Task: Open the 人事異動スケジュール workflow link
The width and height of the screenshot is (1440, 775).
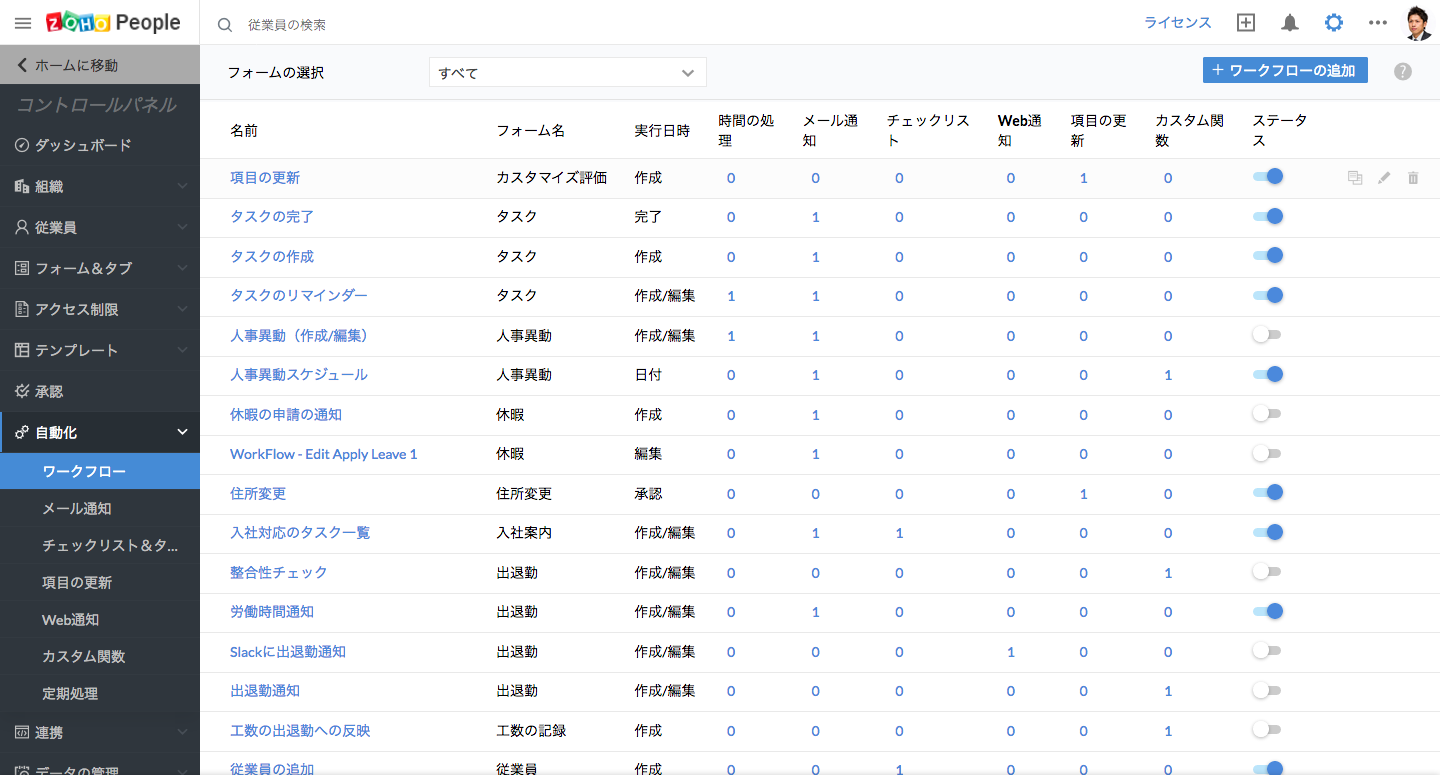Action: coord(299,375)
